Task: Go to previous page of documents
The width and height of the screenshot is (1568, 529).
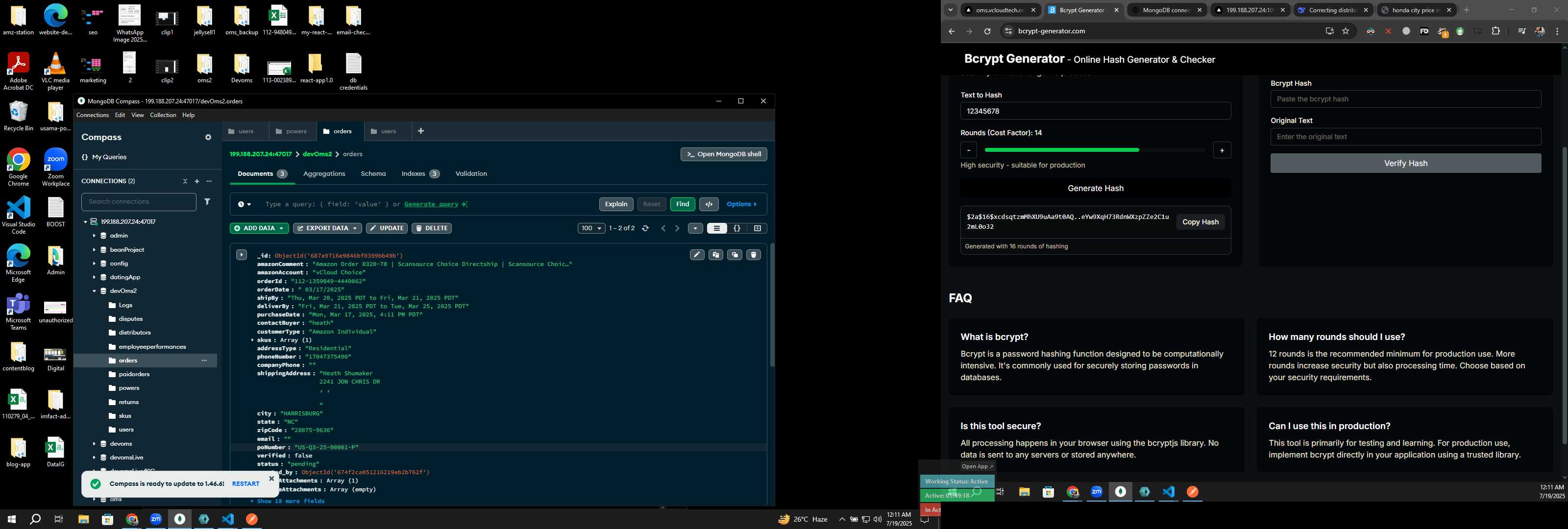Action: [x=663, y=228]
